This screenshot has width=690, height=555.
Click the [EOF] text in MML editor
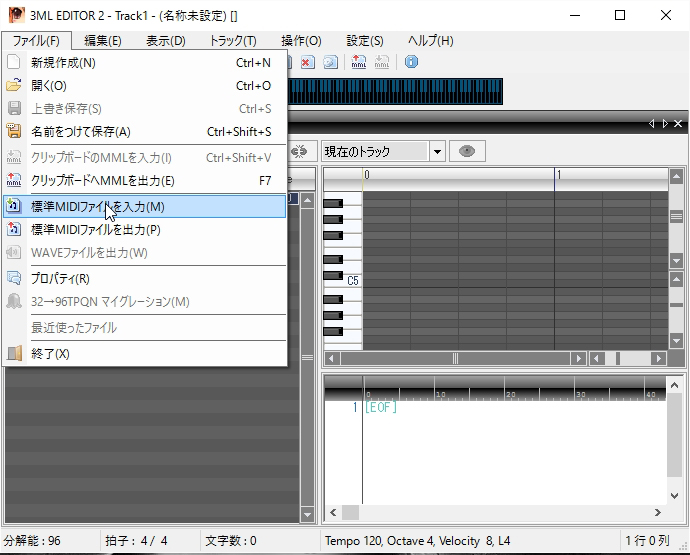(x=381, y=407)
